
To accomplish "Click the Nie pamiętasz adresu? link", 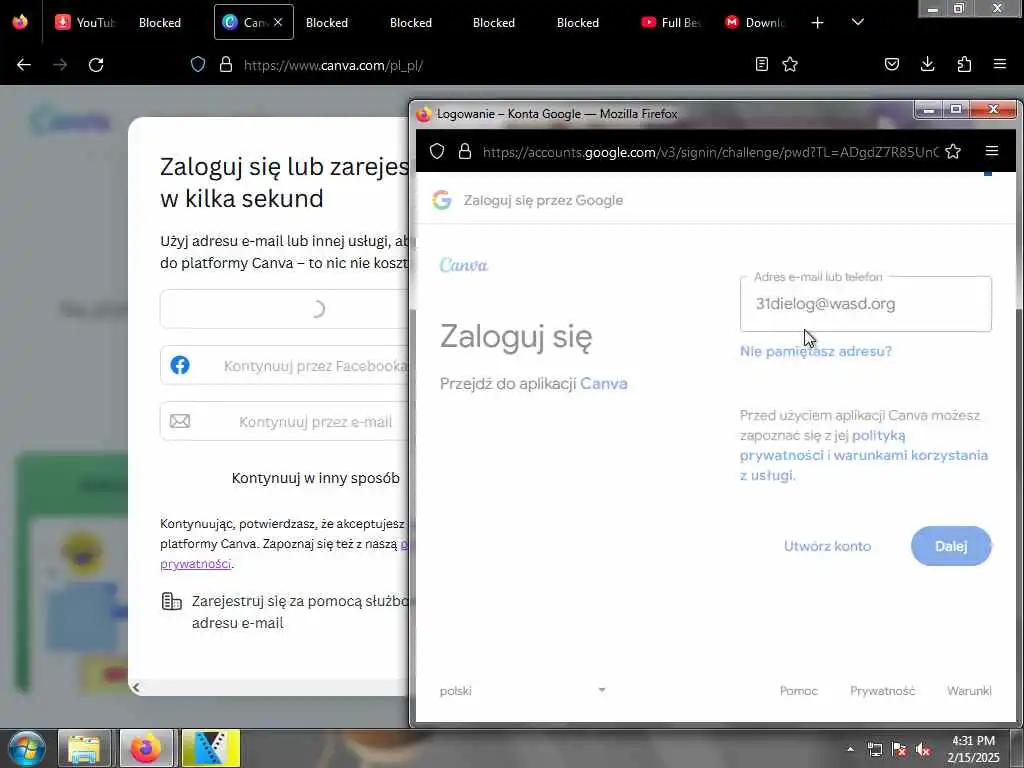I will point(815,351).
